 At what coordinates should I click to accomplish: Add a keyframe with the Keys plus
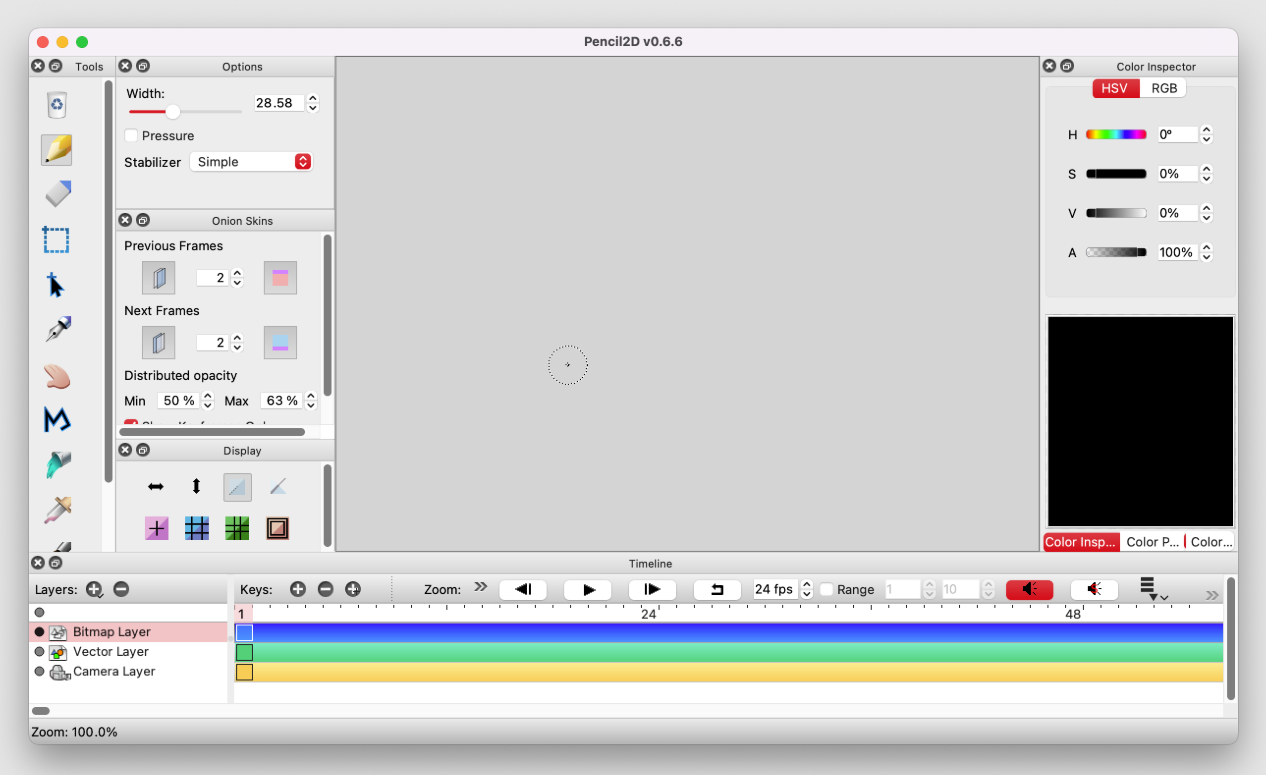pyautogui.click(x=297, y=590)
